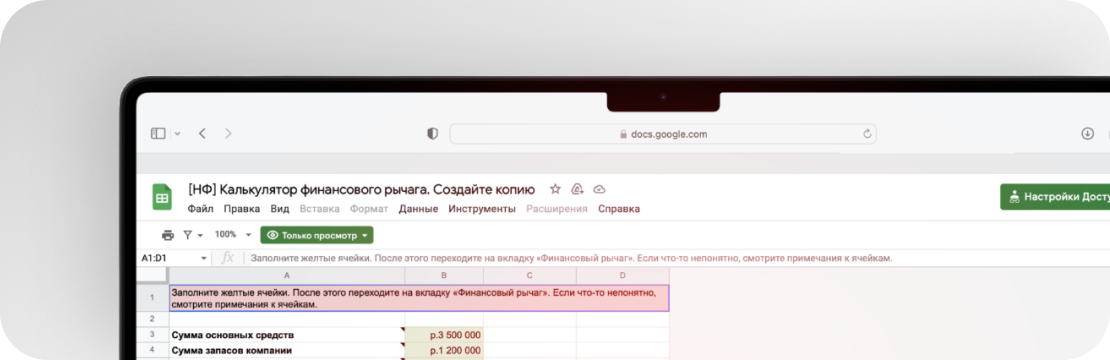Viewport: 1110px width, 360px height.
Task: Expand the filter views dropdown arrow
Action: point(200,236)
